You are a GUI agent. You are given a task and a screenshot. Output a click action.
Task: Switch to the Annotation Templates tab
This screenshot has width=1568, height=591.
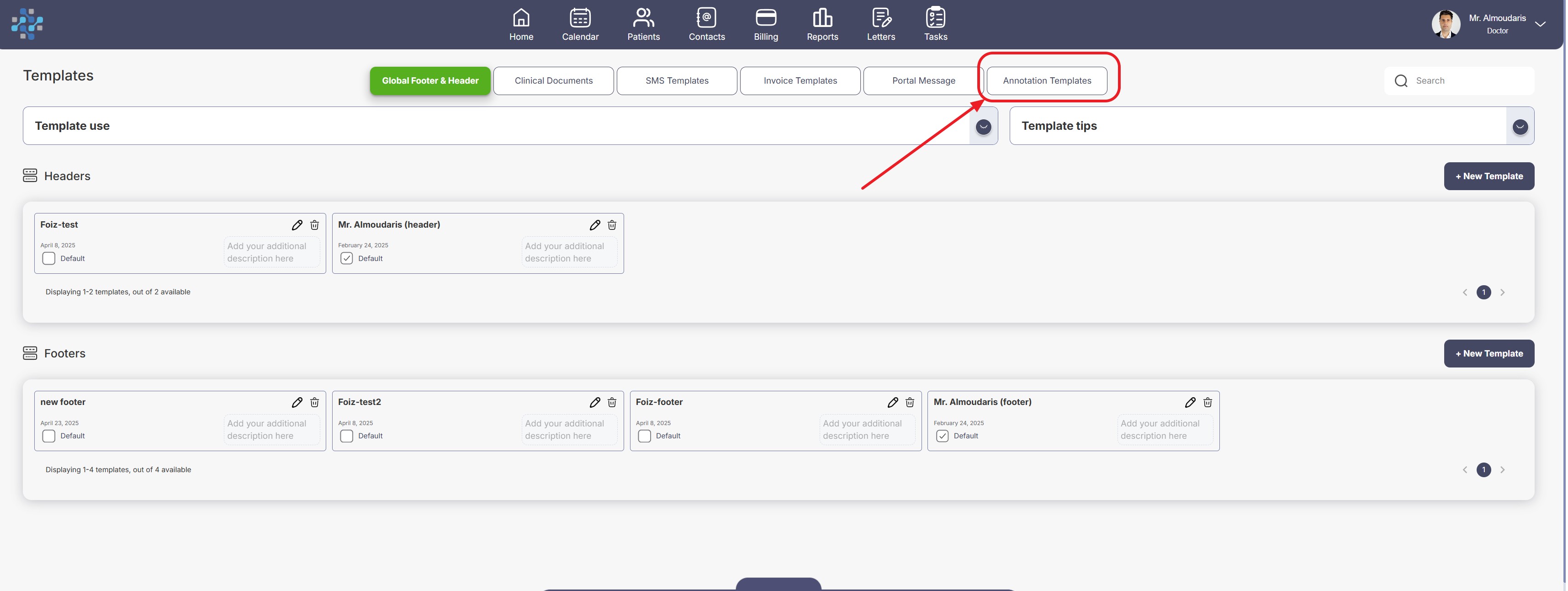[x=1046, y=81]
